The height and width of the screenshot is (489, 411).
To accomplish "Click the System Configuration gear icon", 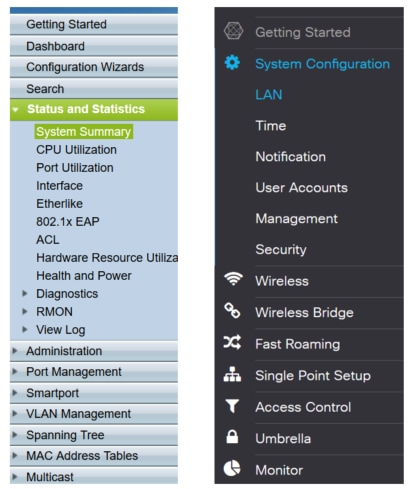I will [x=232, y=63].
